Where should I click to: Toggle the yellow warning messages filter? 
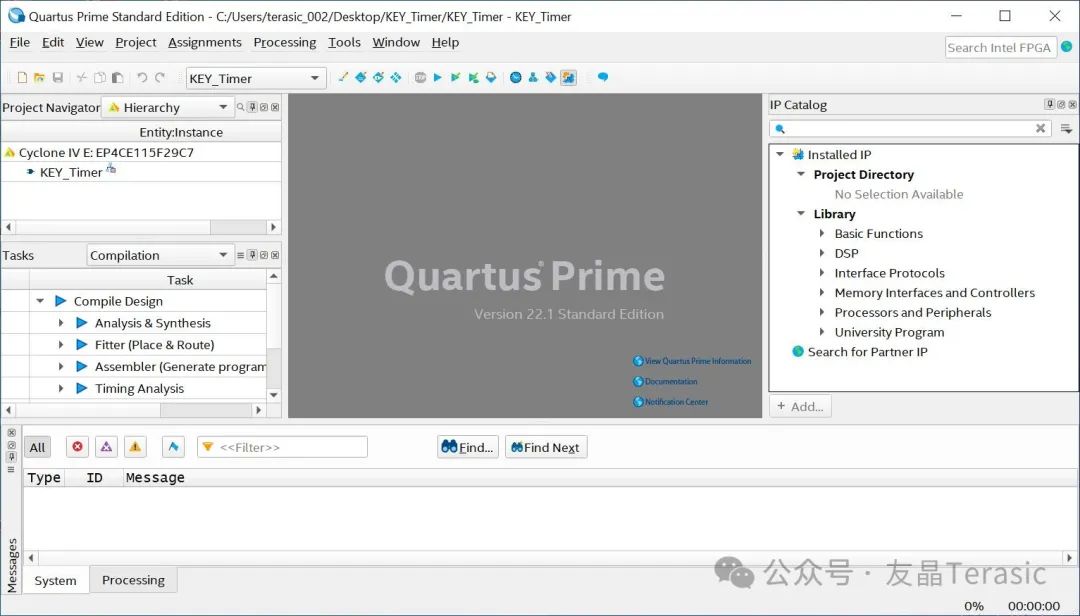pos(135,447)
